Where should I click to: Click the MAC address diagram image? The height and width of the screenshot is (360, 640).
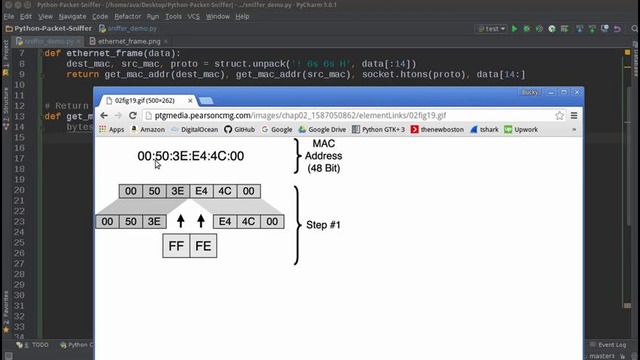click(219, 202)
